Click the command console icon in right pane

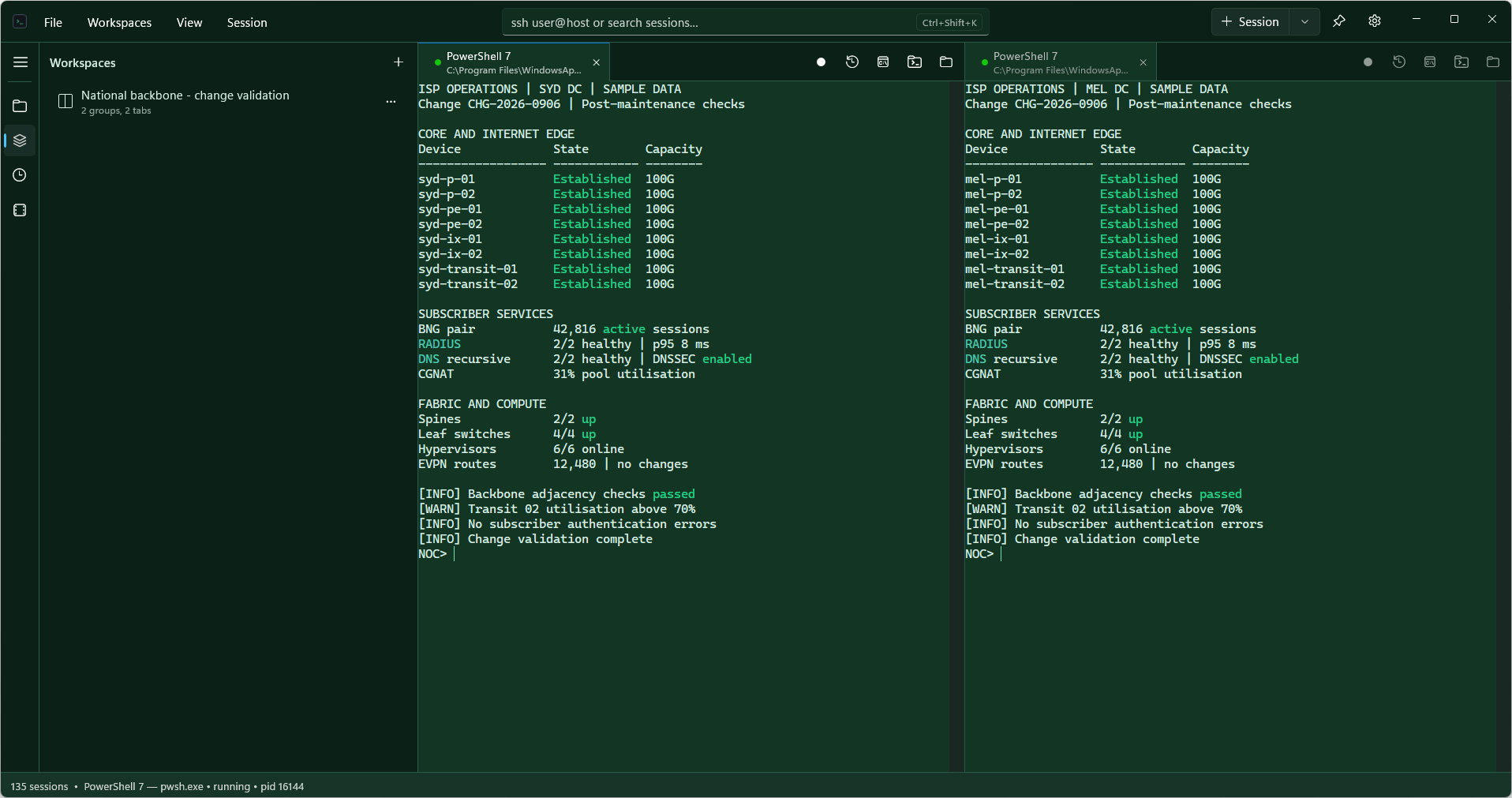coord(1430,62)
